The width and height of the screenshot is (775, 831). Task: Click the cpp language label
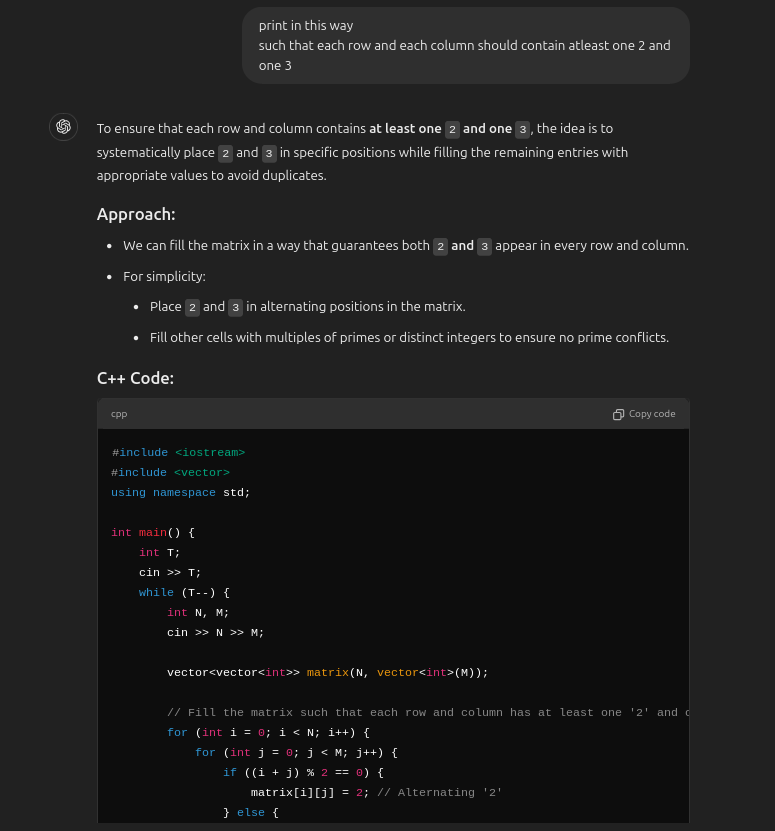pyautogui.click(x=119, y=414)
